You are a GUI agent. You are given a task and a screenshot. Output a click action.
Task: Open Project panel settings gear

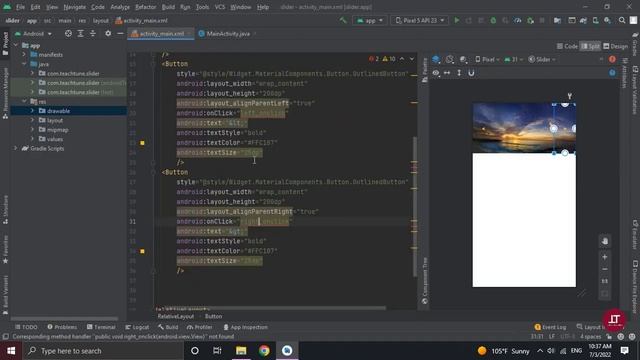(108, 33)
